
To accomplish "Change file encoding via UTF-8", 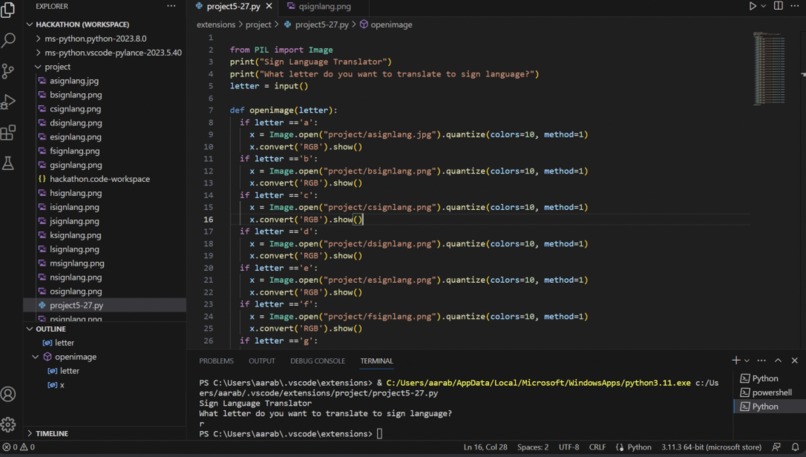I will pyautogui.click(x=569, y=447).
